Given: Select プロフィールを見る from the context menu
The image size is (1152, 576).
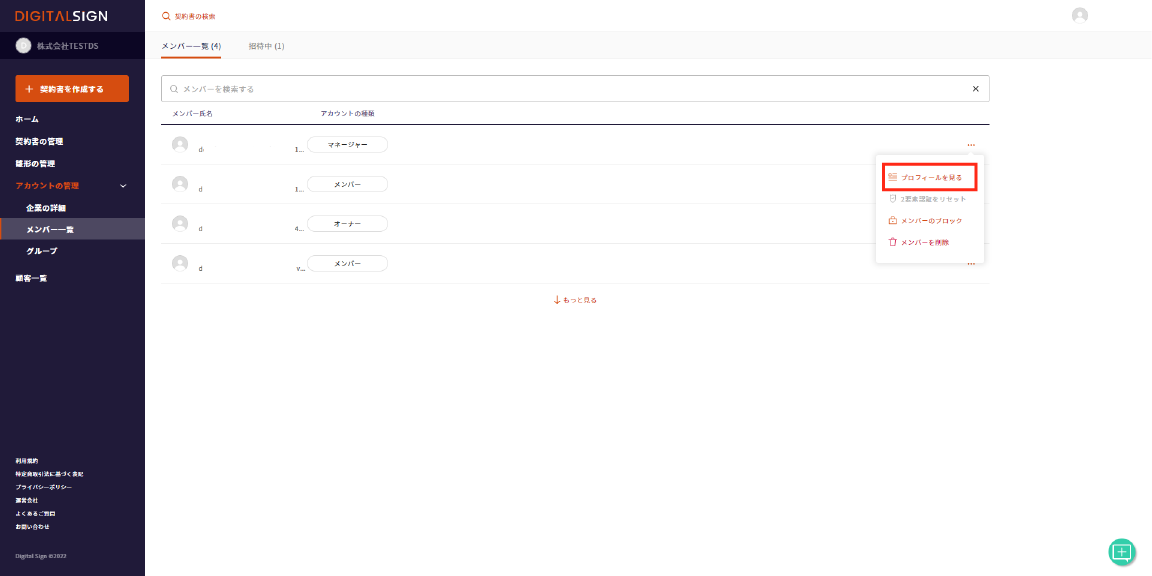Looking at the screenshot, I should (x=930, y=178).
